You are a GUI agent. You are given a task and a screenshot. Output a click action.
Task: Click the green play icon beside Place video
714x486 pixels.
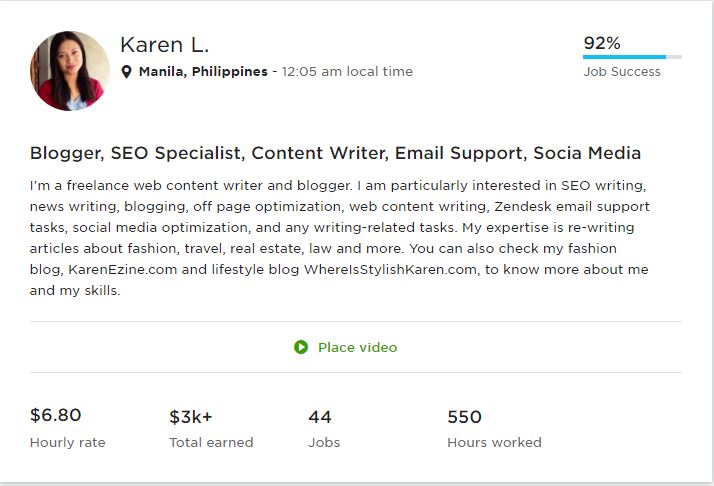(301, 347)
